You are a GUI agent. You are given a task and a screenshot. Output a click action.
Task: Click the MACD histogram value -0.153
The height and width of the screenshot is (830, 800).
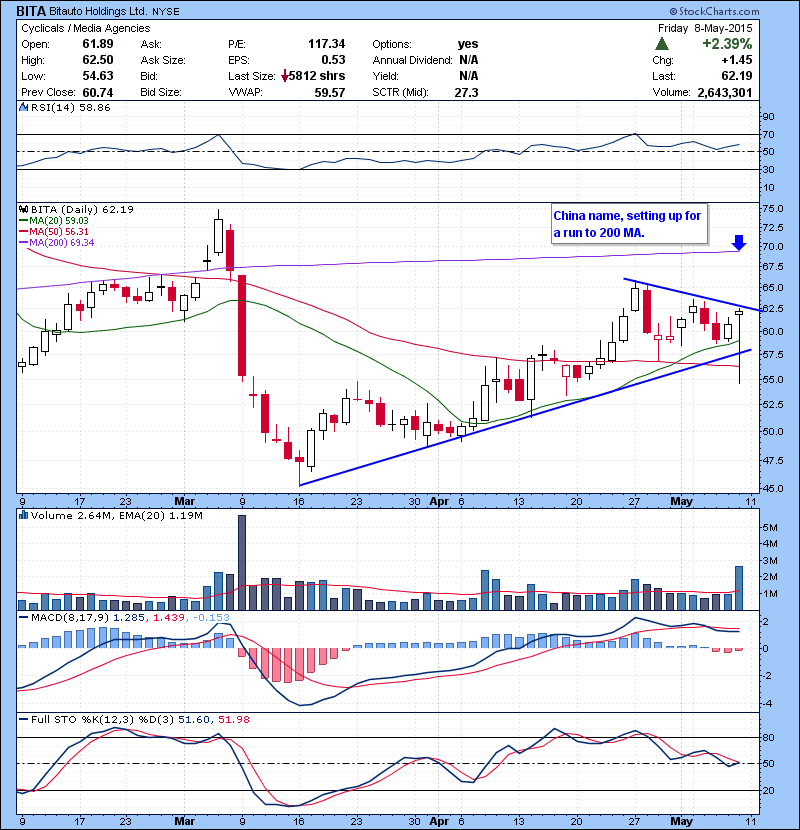point(211,617)
